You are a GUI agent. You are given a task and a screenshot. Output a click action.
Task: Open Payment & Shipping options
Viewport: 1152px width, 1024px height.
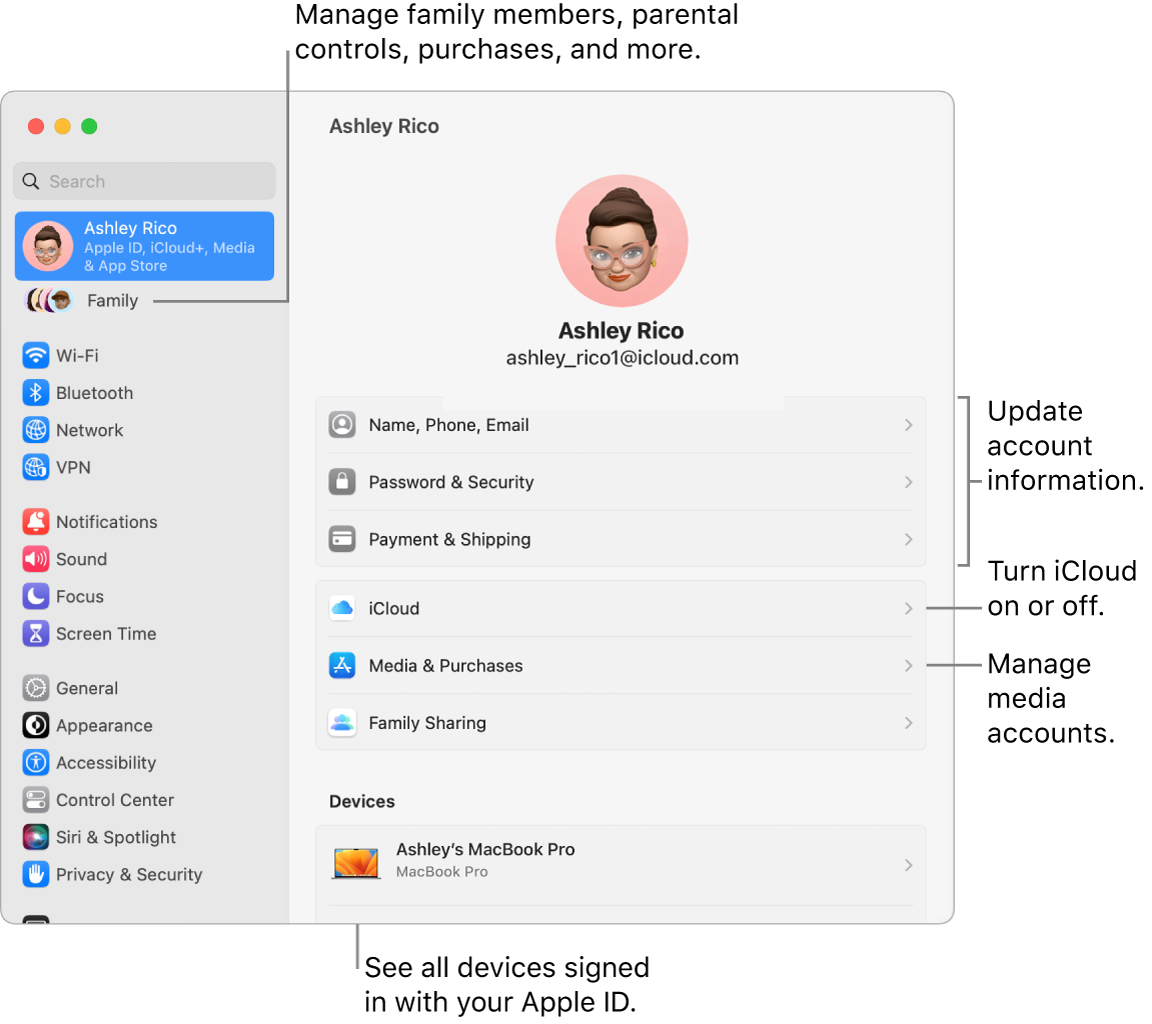620,539
